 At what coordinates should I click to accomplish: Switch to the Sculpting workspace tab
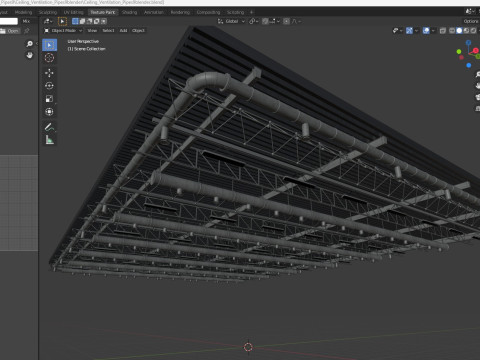pyautogui.click(x=48, y=12)
